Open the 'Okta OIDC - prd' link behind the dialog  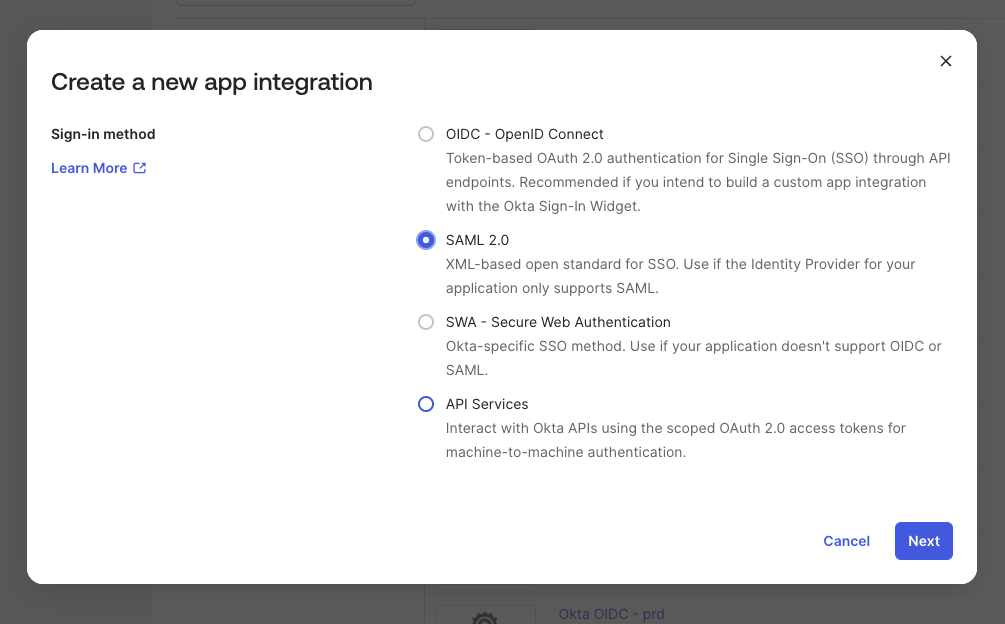point(611,614)
